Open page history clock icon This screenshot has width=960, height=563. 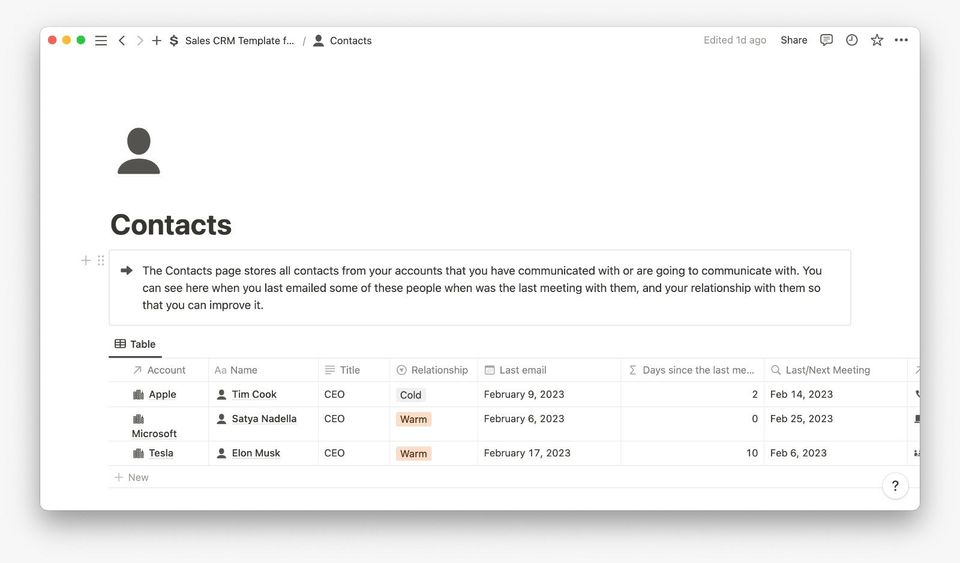(x=852, y=40)
